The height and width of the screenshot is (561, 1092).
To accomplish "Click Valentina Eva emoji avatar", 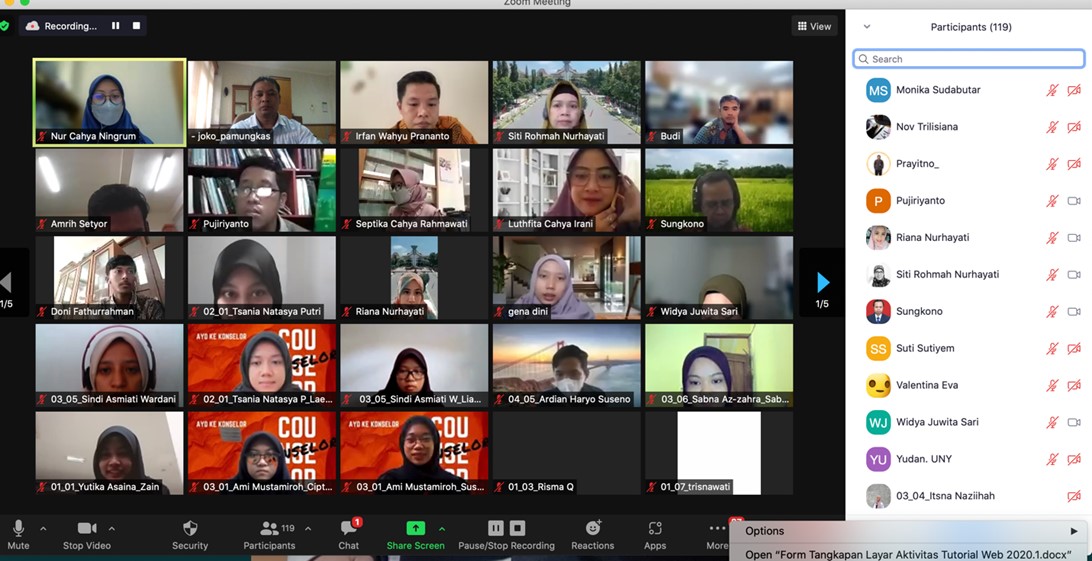I will (878, 385).
